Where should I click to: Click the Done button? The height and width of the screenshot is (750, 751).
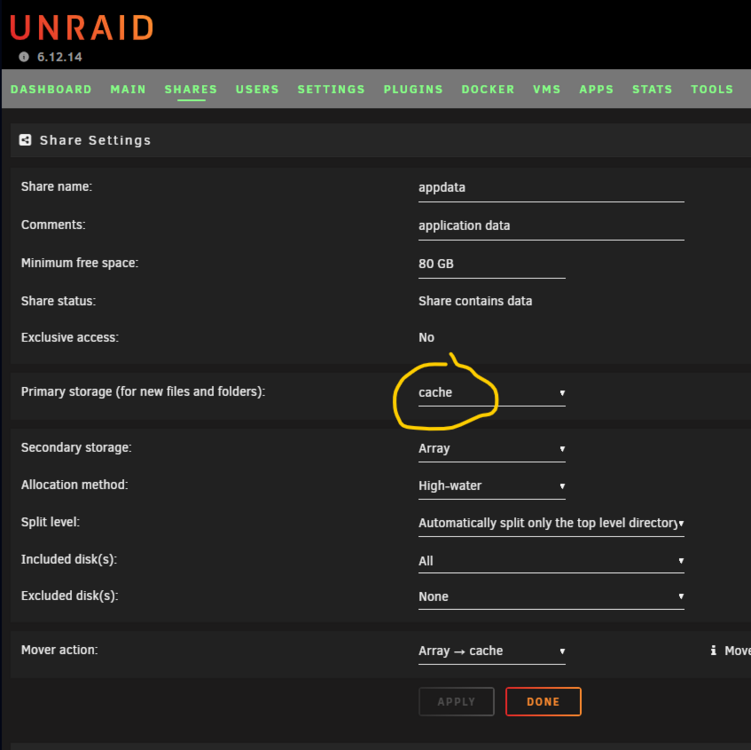(x=543, y=702)
